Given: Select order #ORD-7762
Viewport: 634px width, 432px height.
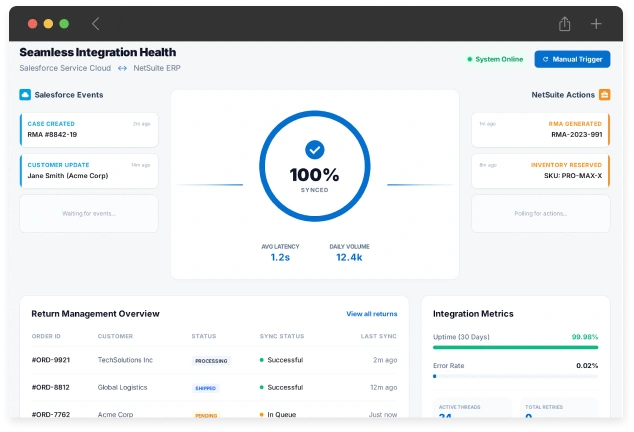Looking at the screenshot, I should click(51, 415).
